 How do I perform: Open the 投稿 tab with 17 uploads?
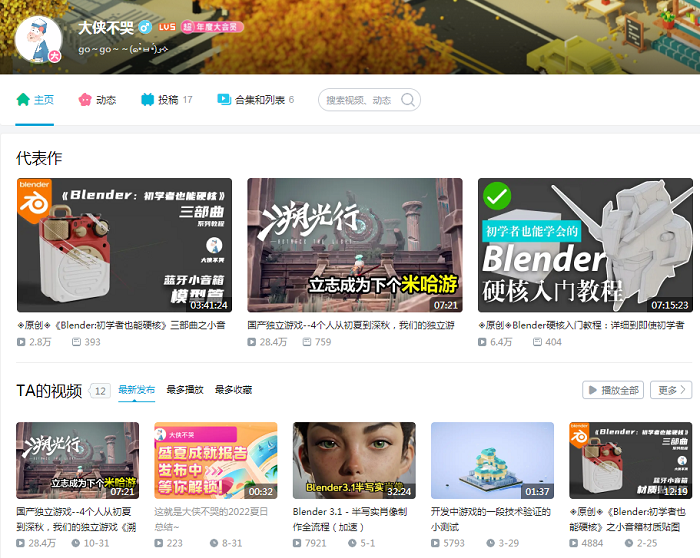pos(167,100)
